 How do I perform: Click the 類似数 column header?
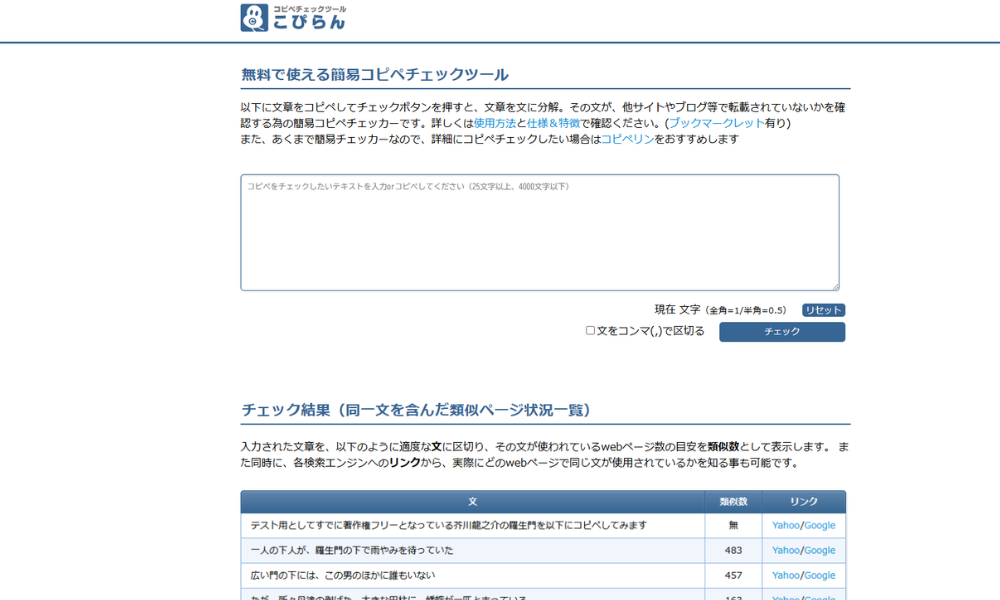pos(733,501)
